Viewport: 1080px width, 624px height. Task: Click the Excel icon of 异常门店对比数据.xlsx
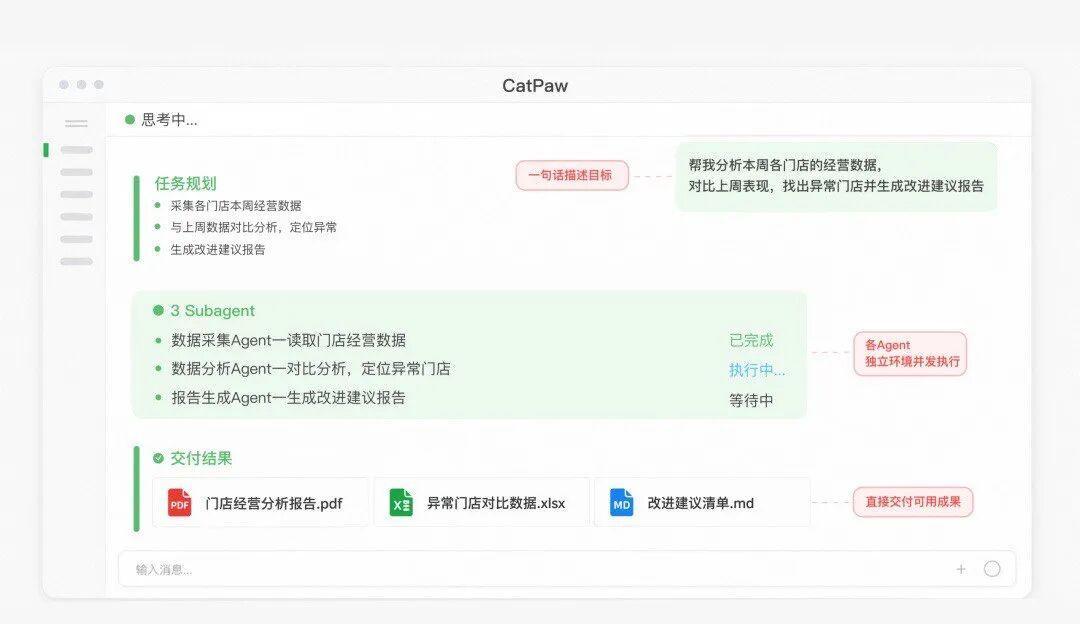coord(401,503)
